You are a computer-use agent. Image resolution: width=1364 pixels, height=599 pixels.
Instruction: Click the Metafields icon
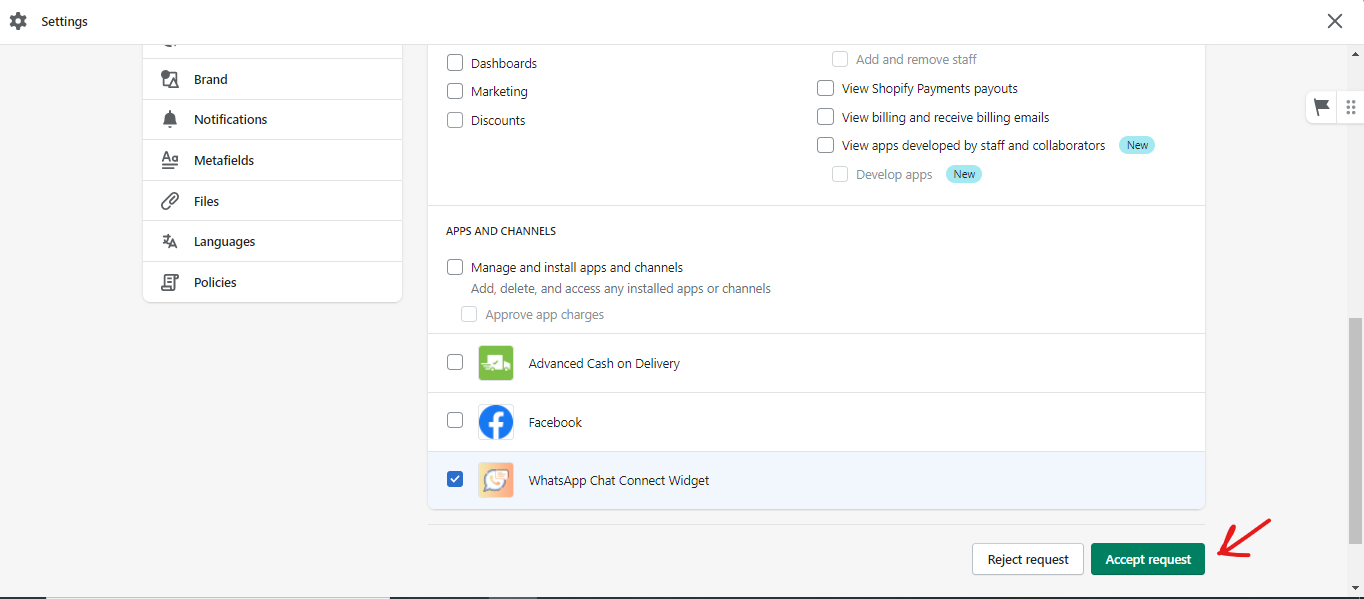click(x=170, y=160)
